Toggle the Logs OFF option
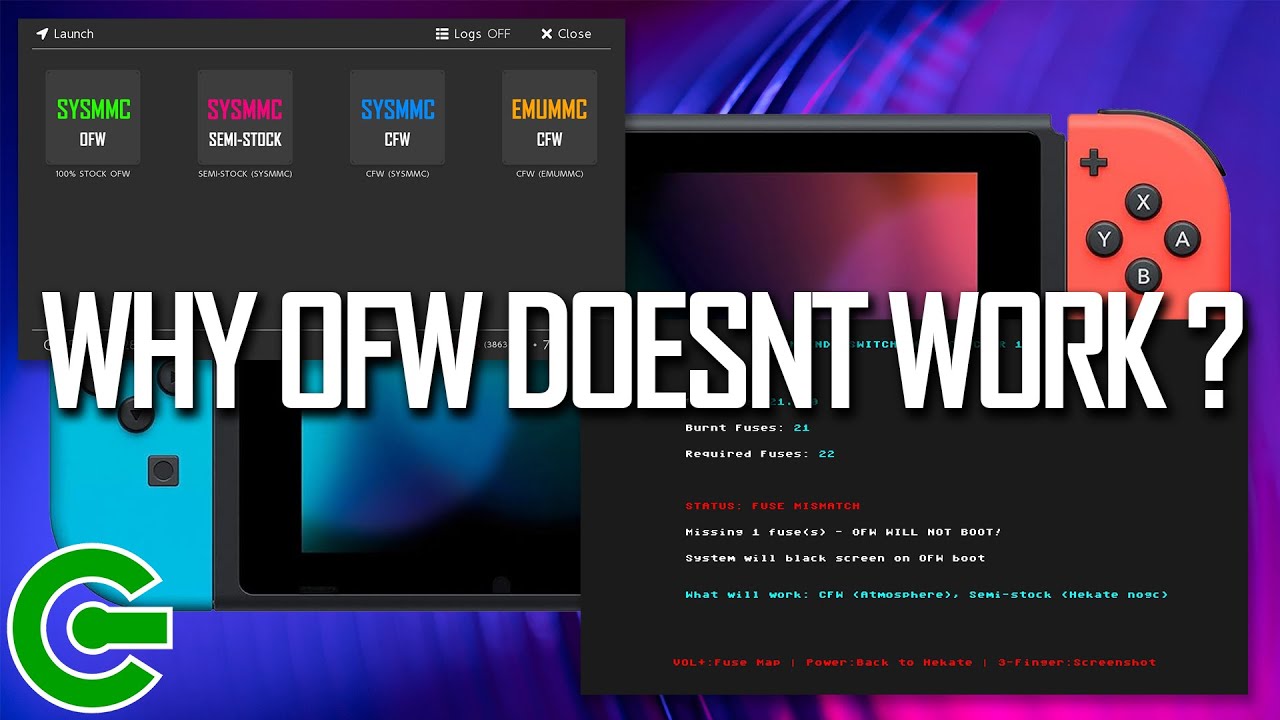The image size is (1280, 720). pyautogui.click(x=473, y=34)
